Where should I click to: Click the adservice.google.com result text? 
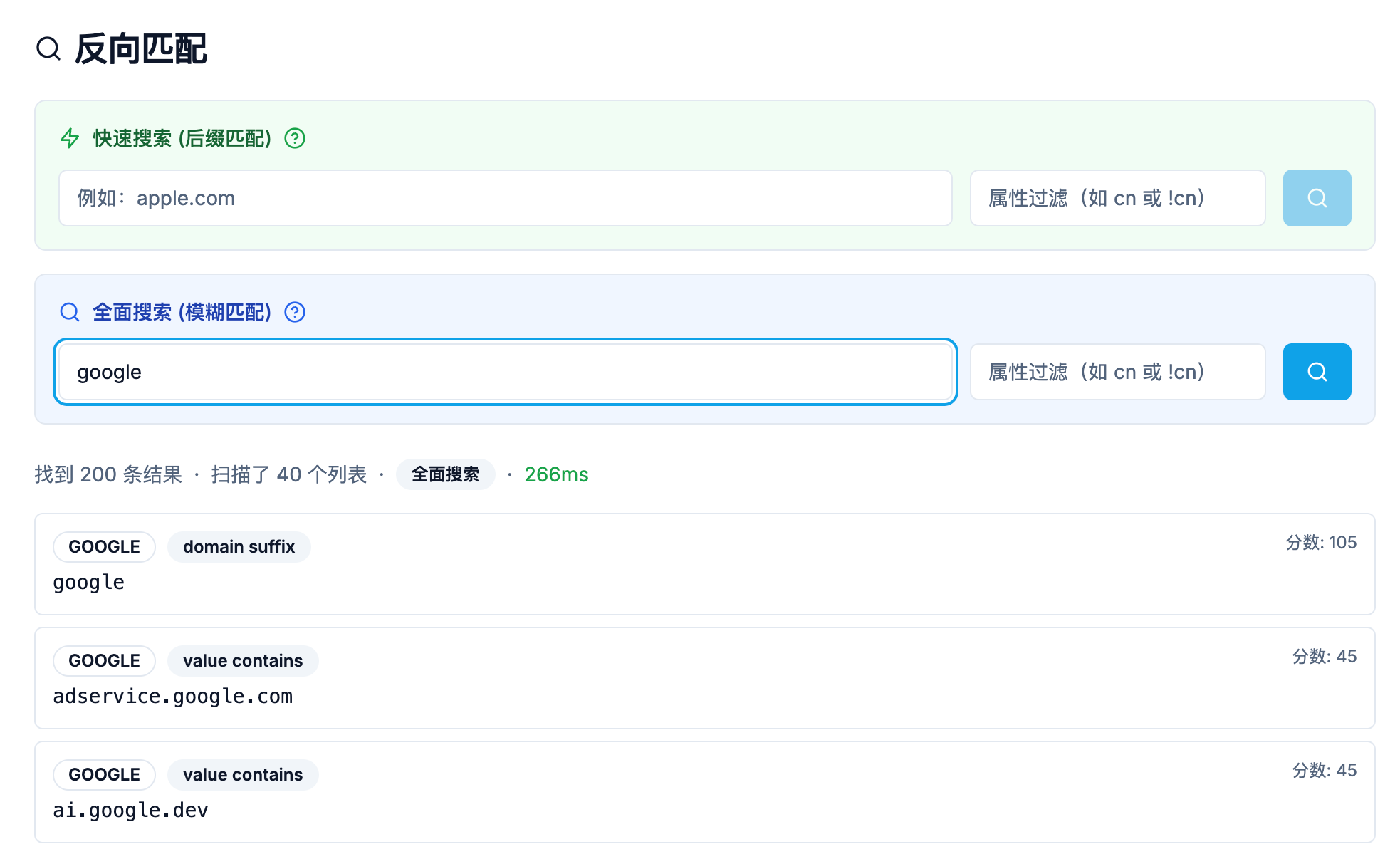click(173, 697)
